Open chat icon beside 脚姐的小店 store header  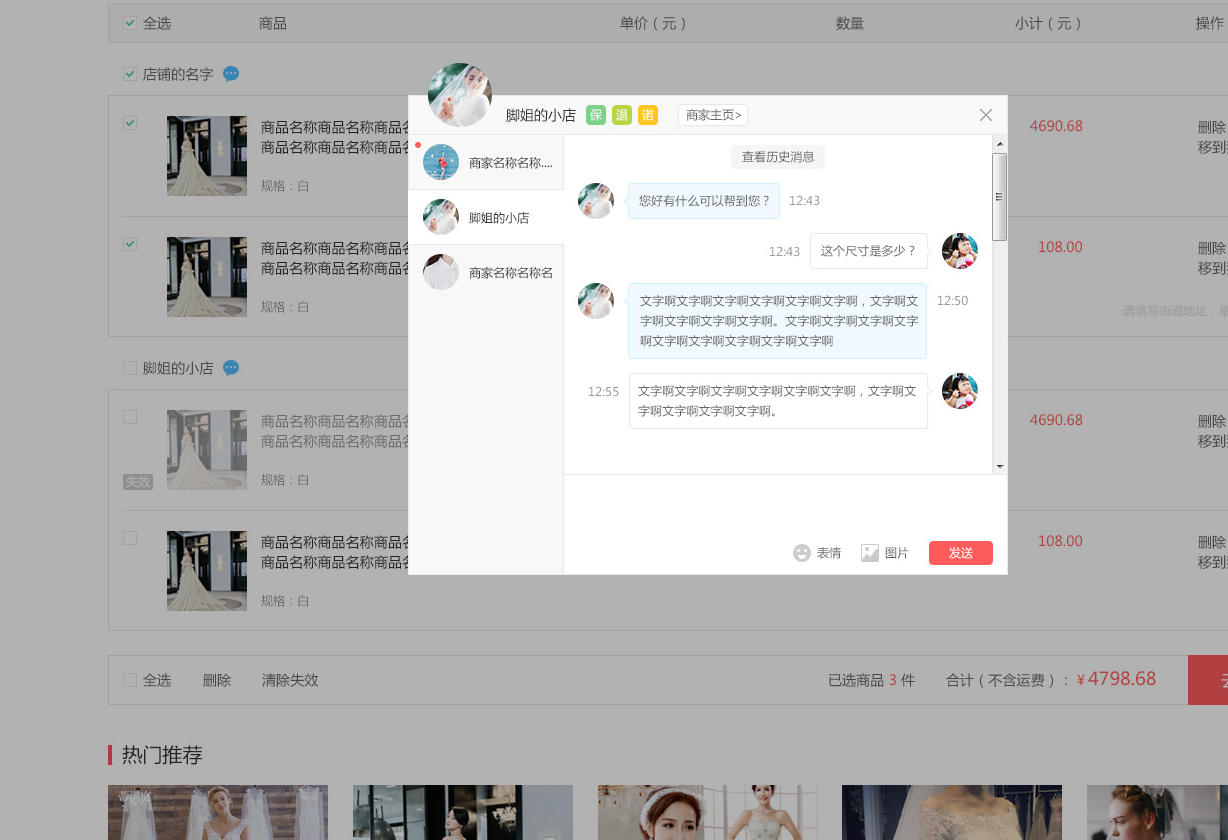pos(231,368)
